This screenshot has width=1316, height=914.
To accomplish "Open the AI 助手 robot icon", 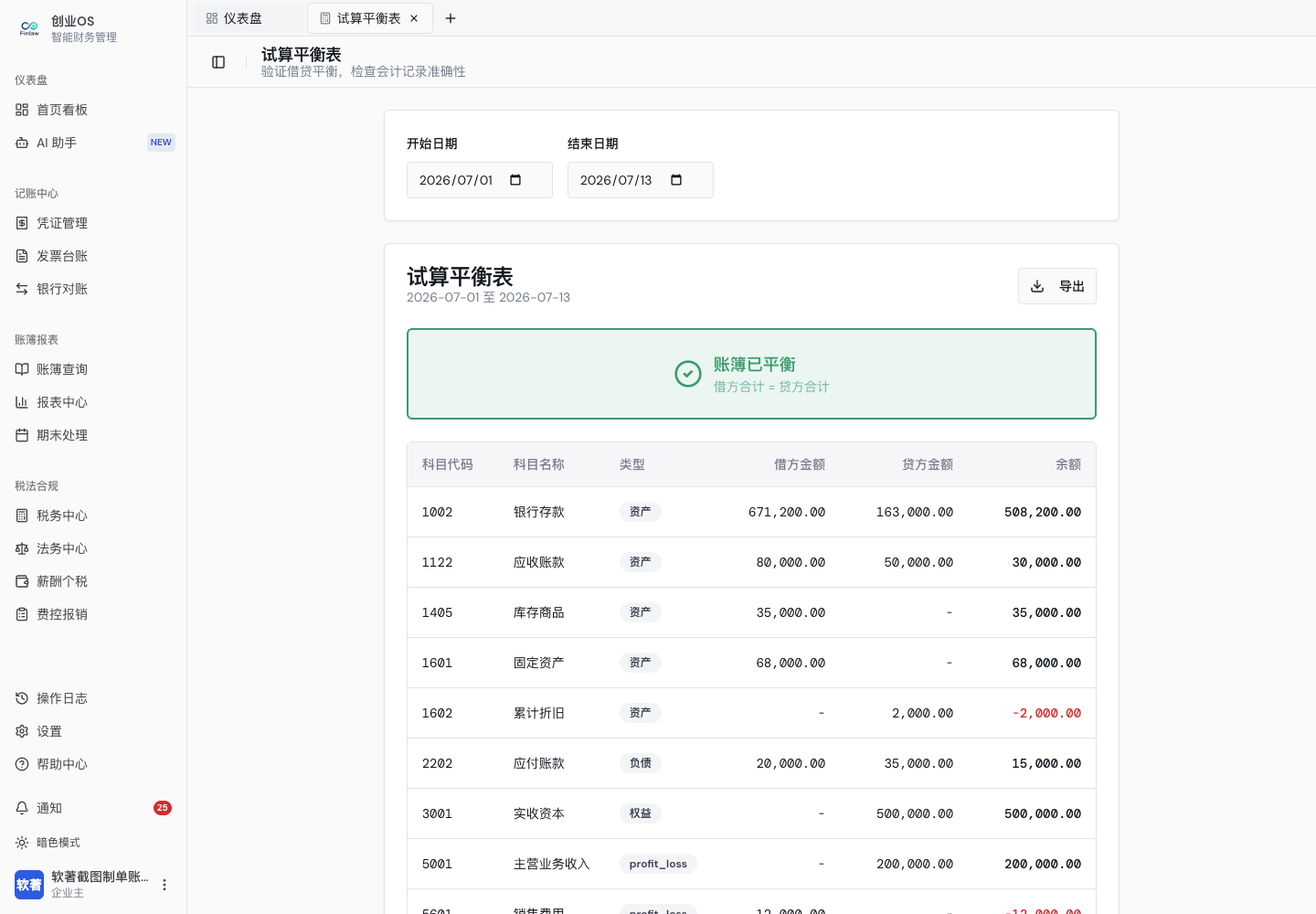I will (x=22, y=143).
